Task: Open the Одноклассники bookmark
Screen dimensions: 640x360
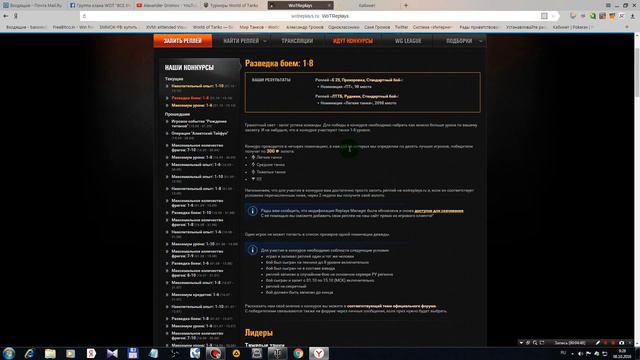Action: coord(344,27)
